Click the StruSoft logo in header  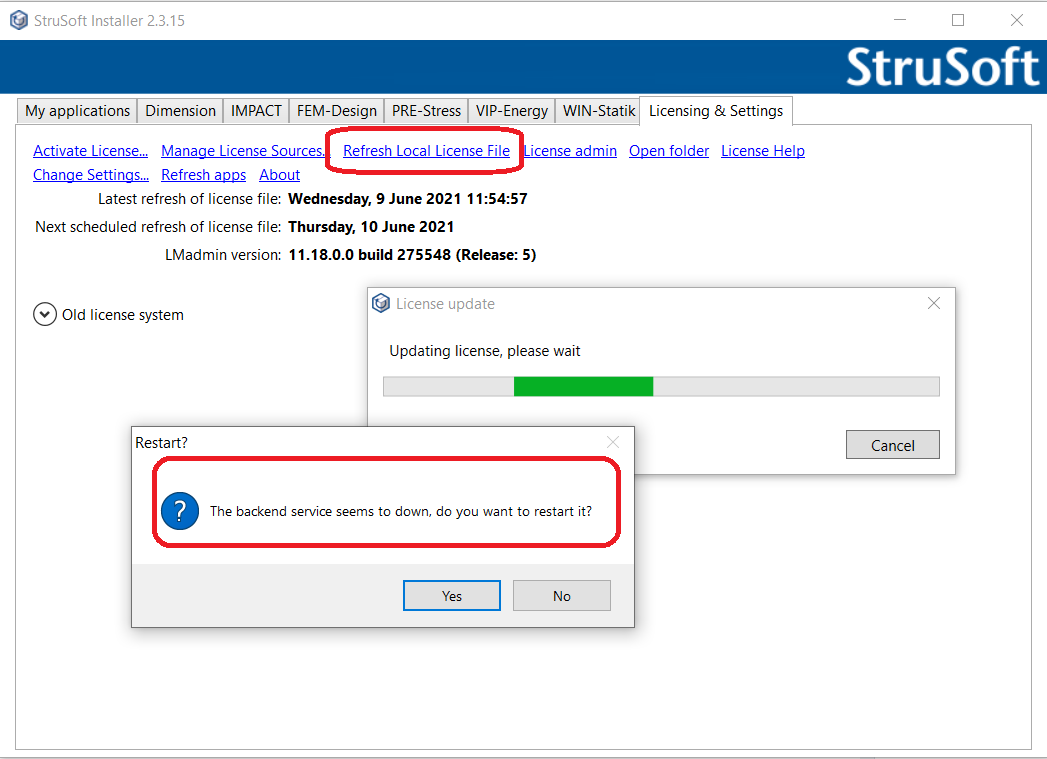pyautogui.click(x=943, y=67)
